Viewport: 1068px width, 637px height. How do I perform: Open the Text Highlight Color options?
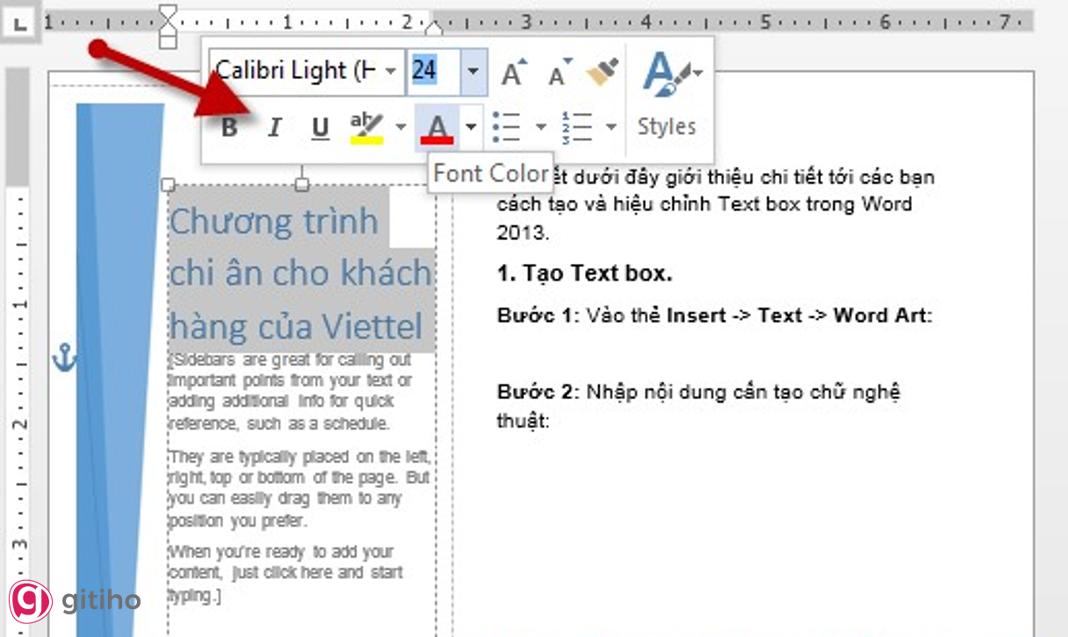click(400, 127)
